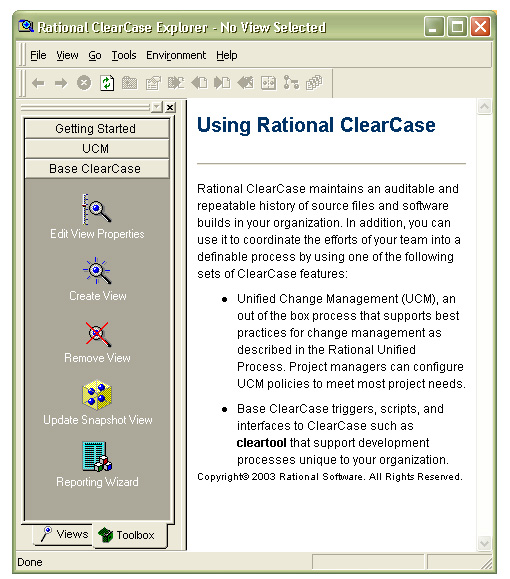Switch to the Views tab
Viewport: 510px width, 579px height.
point(65,534)
